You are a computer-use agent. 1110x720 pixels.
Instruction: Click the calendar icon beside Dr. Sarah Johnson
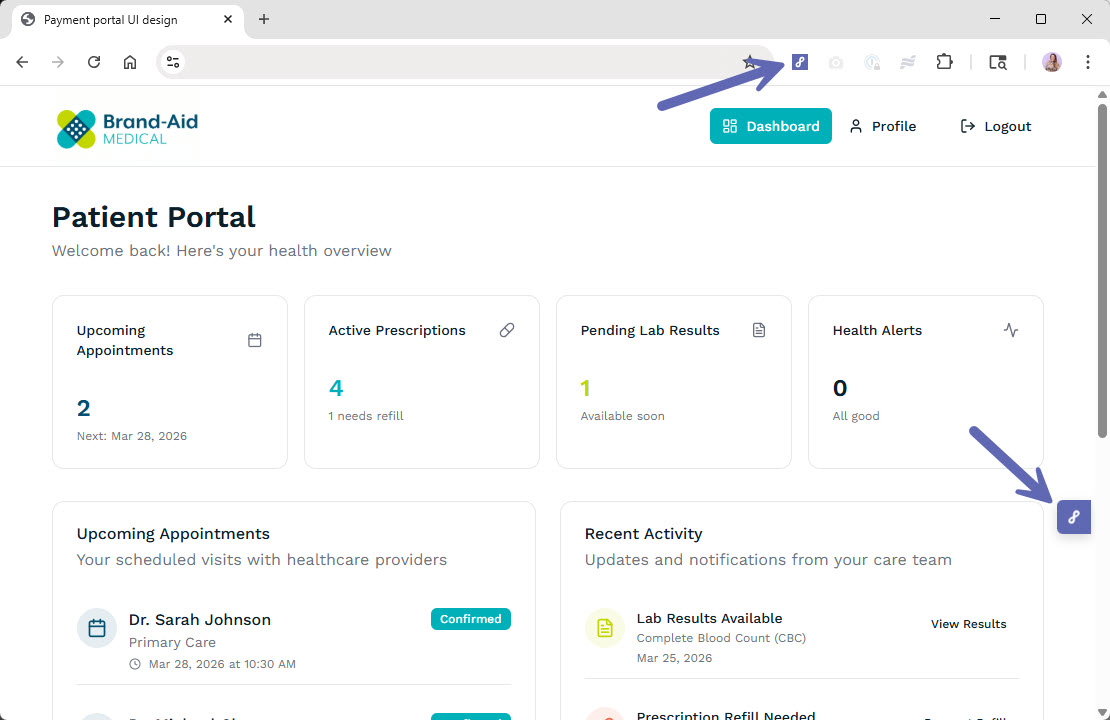tap(97, 628)
